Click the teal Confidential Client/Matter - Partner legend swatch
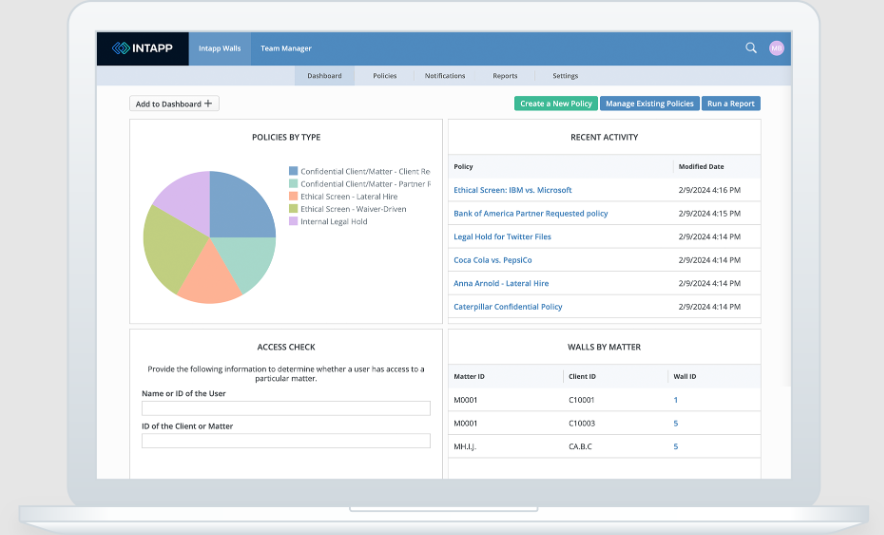Screen dimensions: 884x535 coord(293,184)
